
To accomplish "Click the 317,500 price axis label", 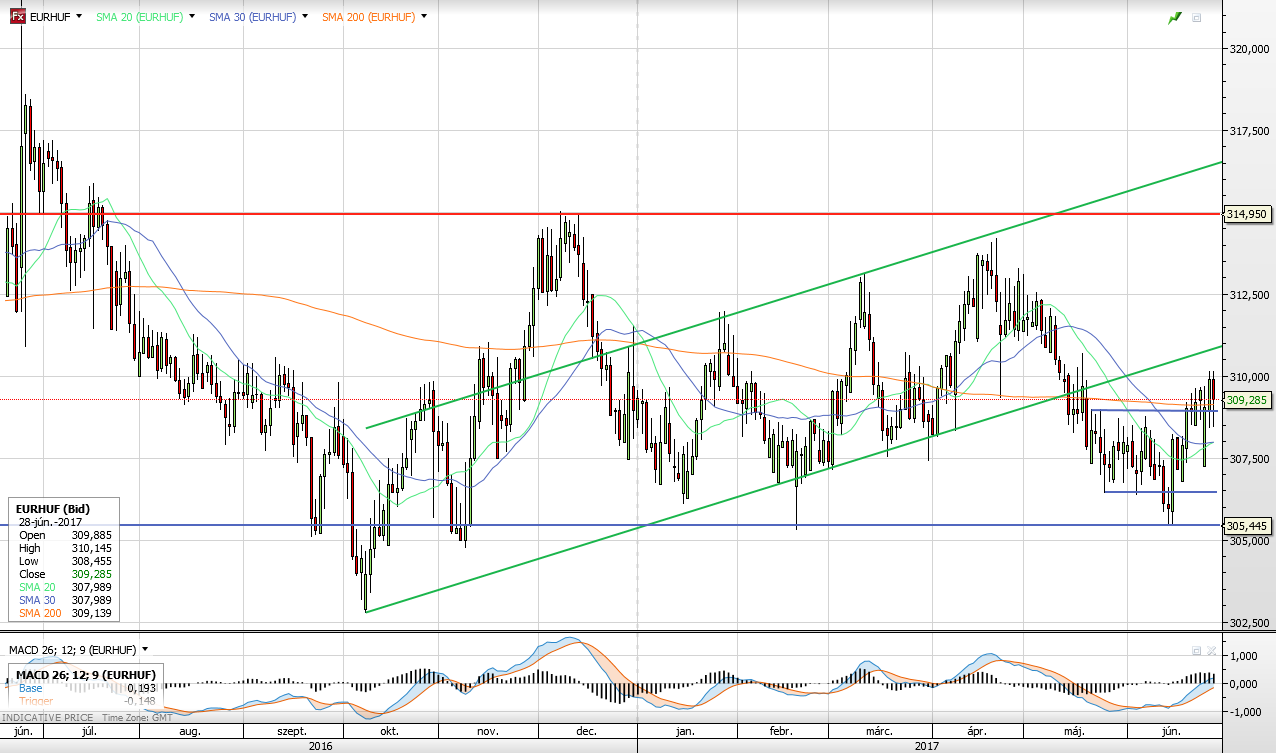I will click(1249, 130).
